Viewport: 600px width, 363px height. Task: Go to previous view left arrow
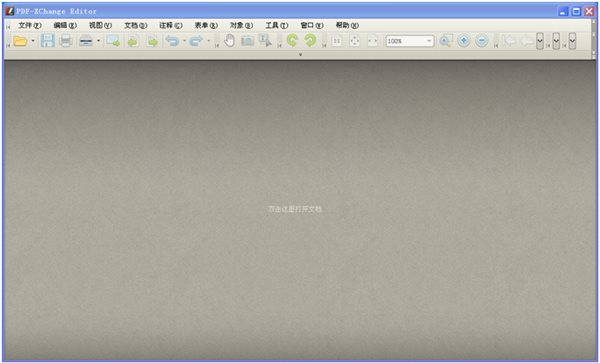pos(509,41)
